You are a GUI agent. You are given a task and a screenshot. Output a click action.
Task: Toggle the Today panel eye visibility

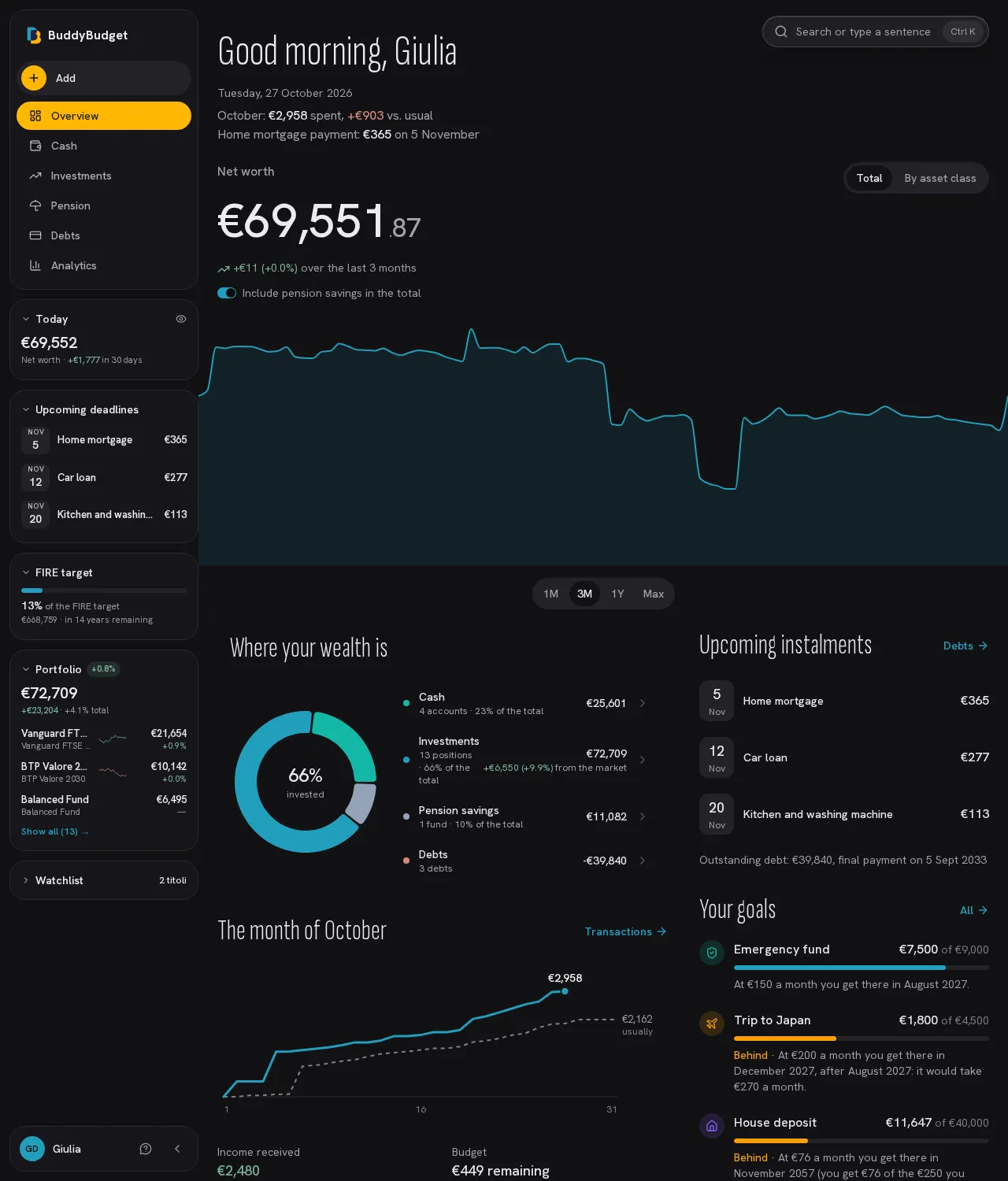pos(181,319)
